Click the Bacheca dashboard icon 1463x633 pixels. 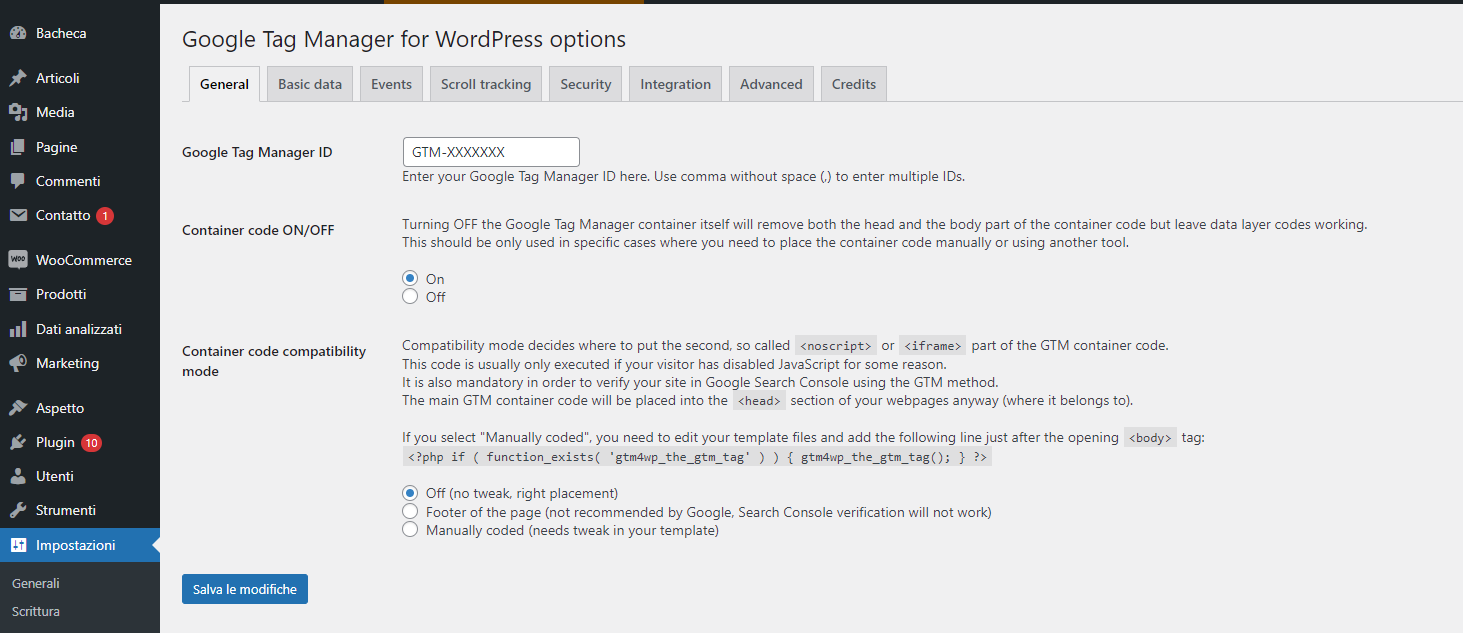[18, 33]
